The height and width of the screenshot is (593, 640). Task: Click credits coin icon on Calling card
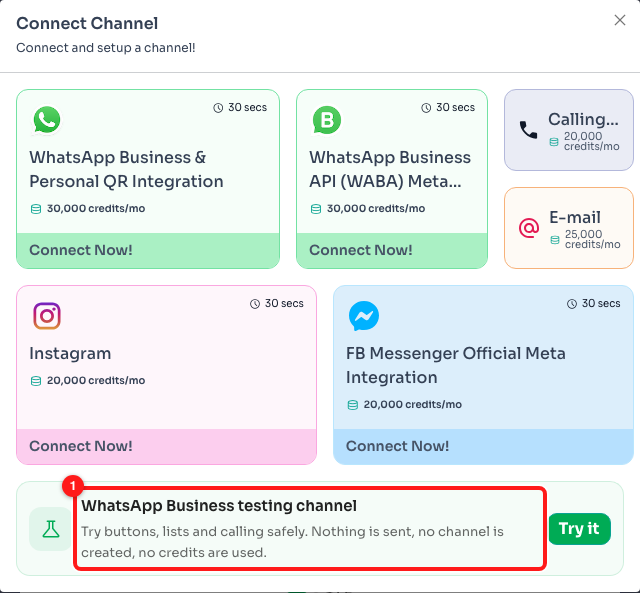[554, 142]
